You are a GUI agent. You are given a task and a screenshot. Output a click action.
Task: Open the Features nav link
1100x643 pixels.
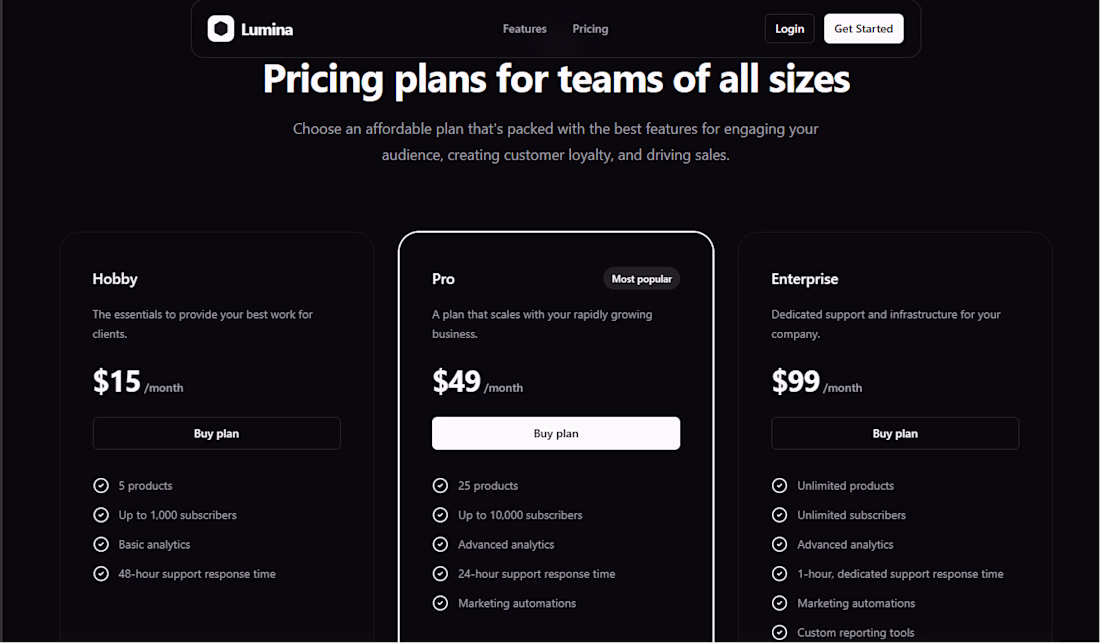pyautogui.click(x=525, y=29)
